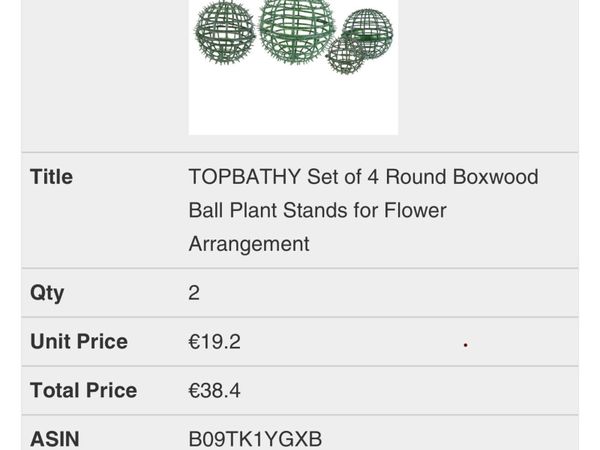Click the smallest ball frame in the product photo
Screen dimensions: 600x450
(344, 55)
